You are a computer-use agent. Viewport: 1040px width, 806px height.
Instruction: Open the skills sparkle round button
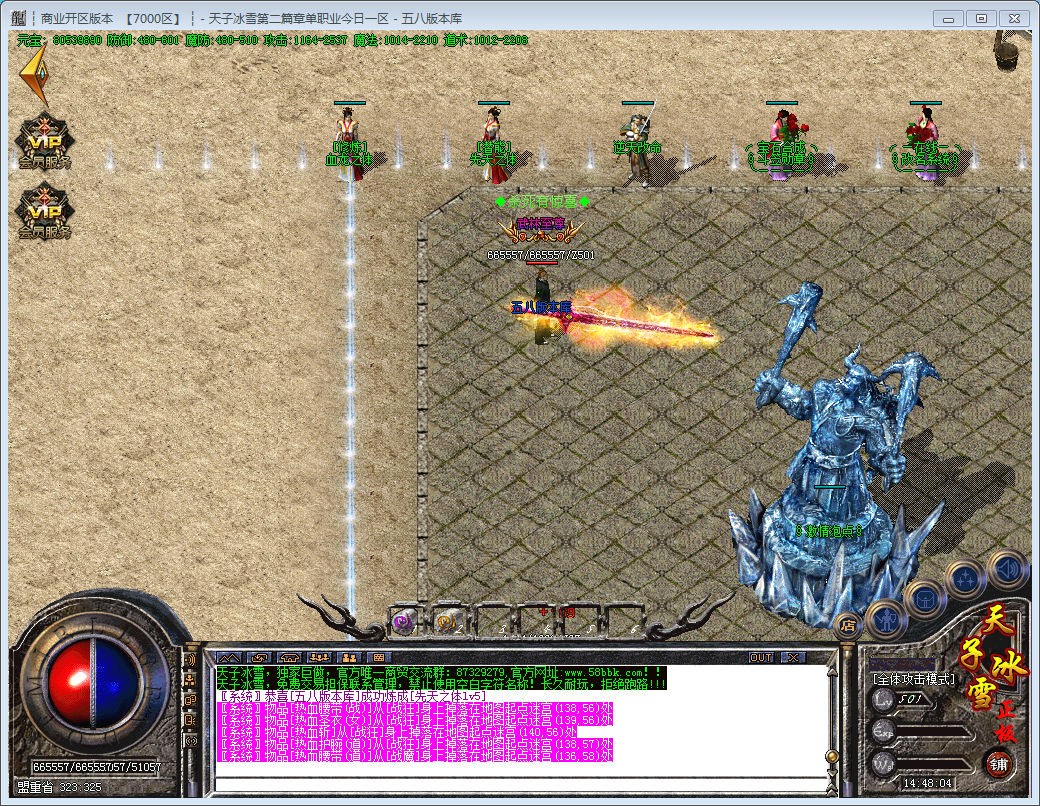click(x=964, y=580)
